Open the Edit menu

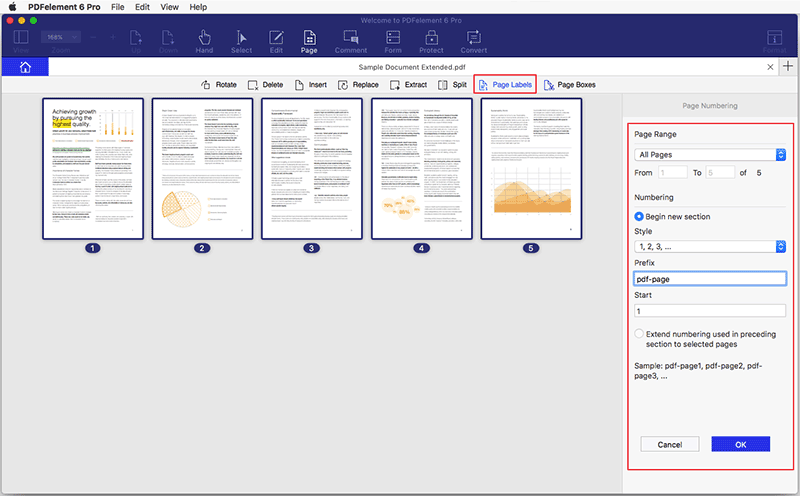click(142, 7)
